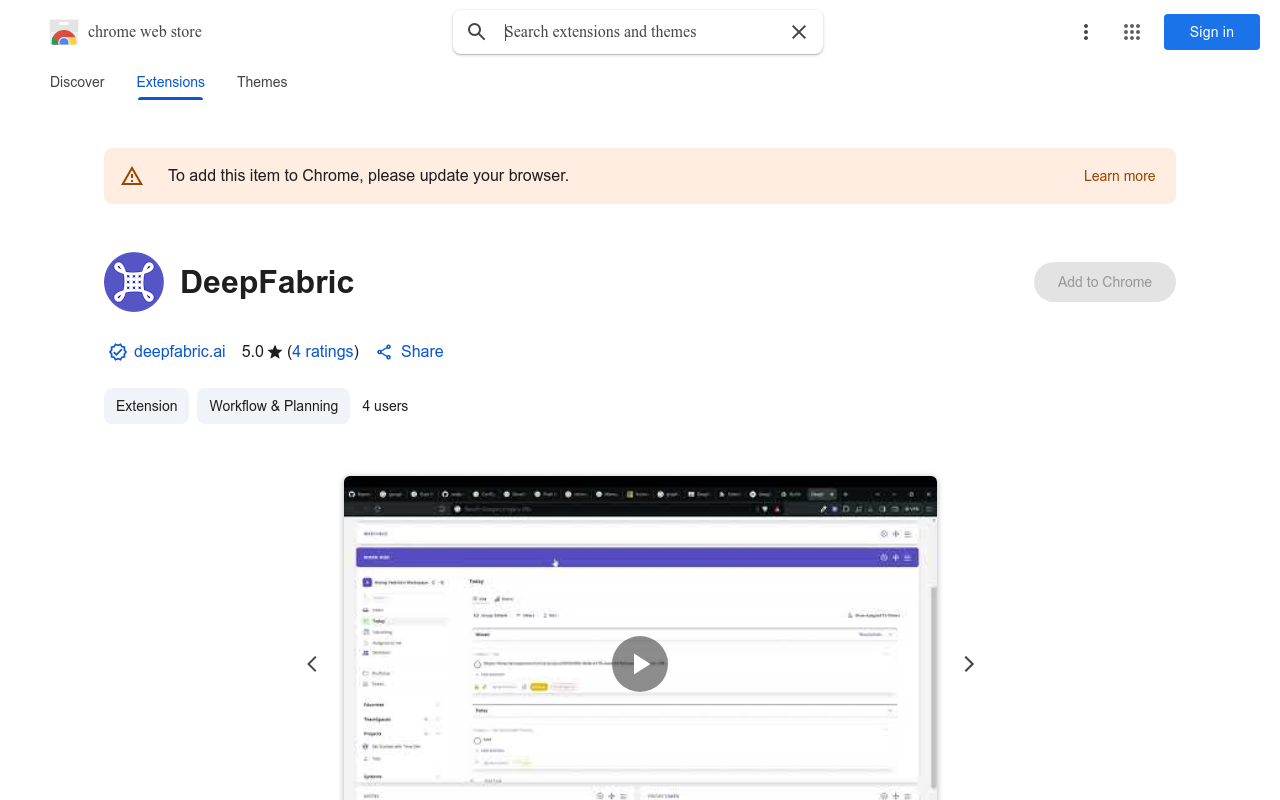This screenshot has height=800, width=1280.
Task: Open the three-dot more options menu
Action: pos(1086,32)
